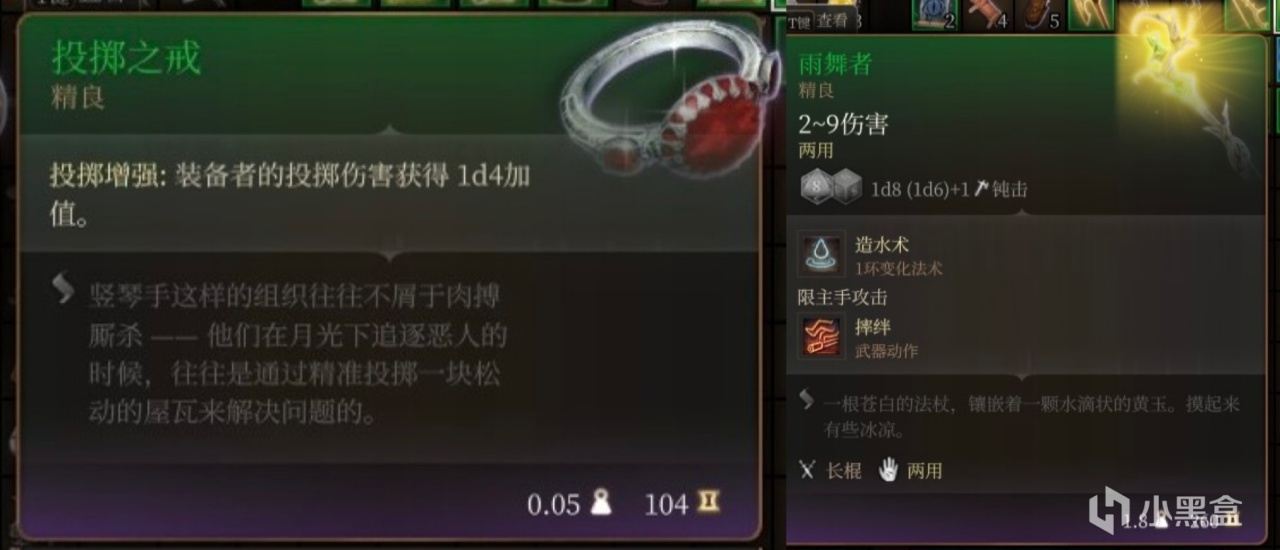Select hotbar slot numbered 2
This screenshot has height=550, width=1280.
(x=934, y=13)
